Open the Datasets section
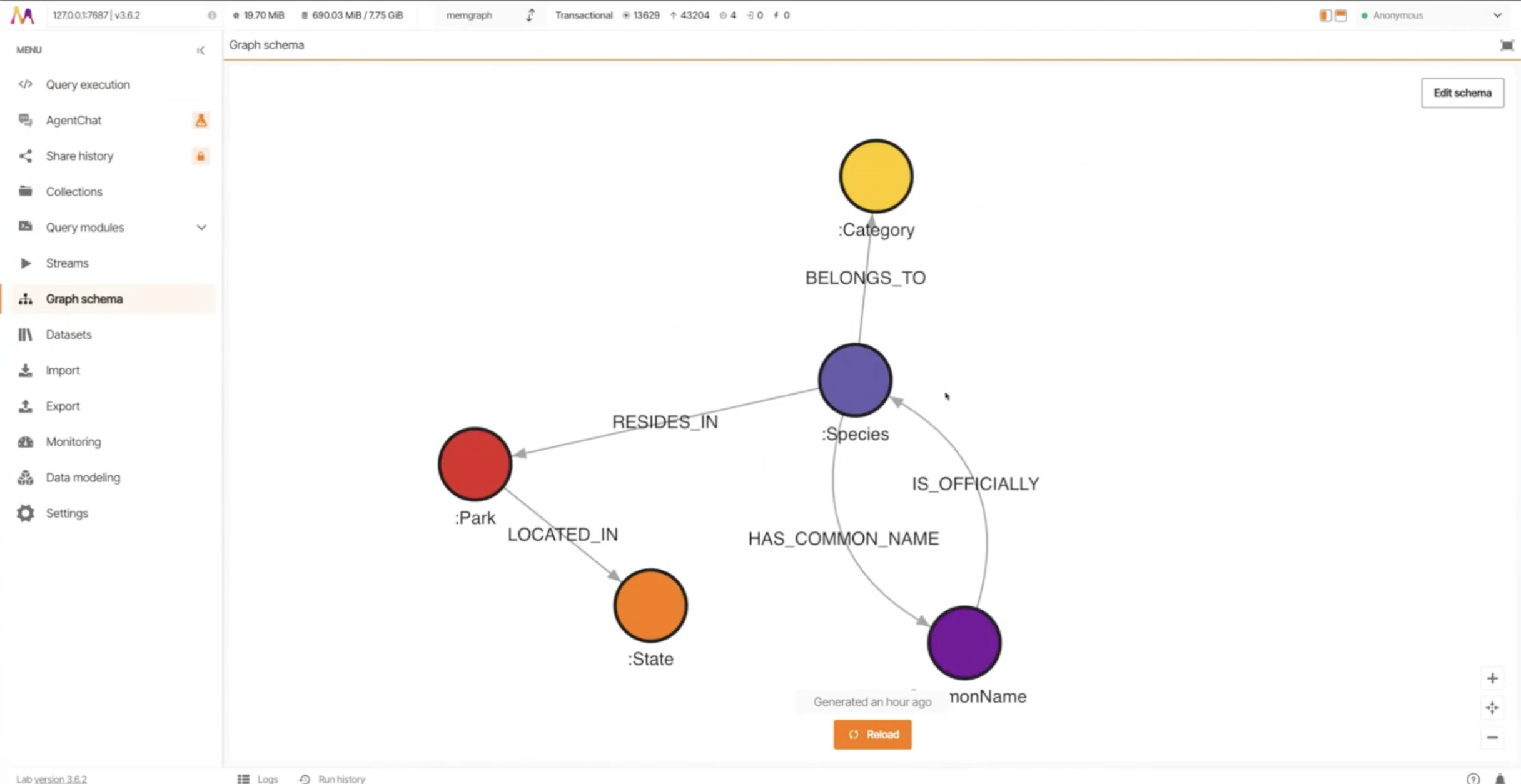Image resolution: width=1521 pixels, height=784 pixels. coord(68,334)
